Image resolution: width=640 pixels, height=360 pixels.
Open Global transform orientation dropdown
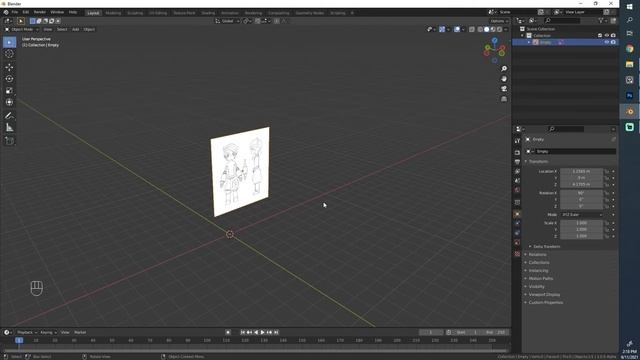point(227,21)
